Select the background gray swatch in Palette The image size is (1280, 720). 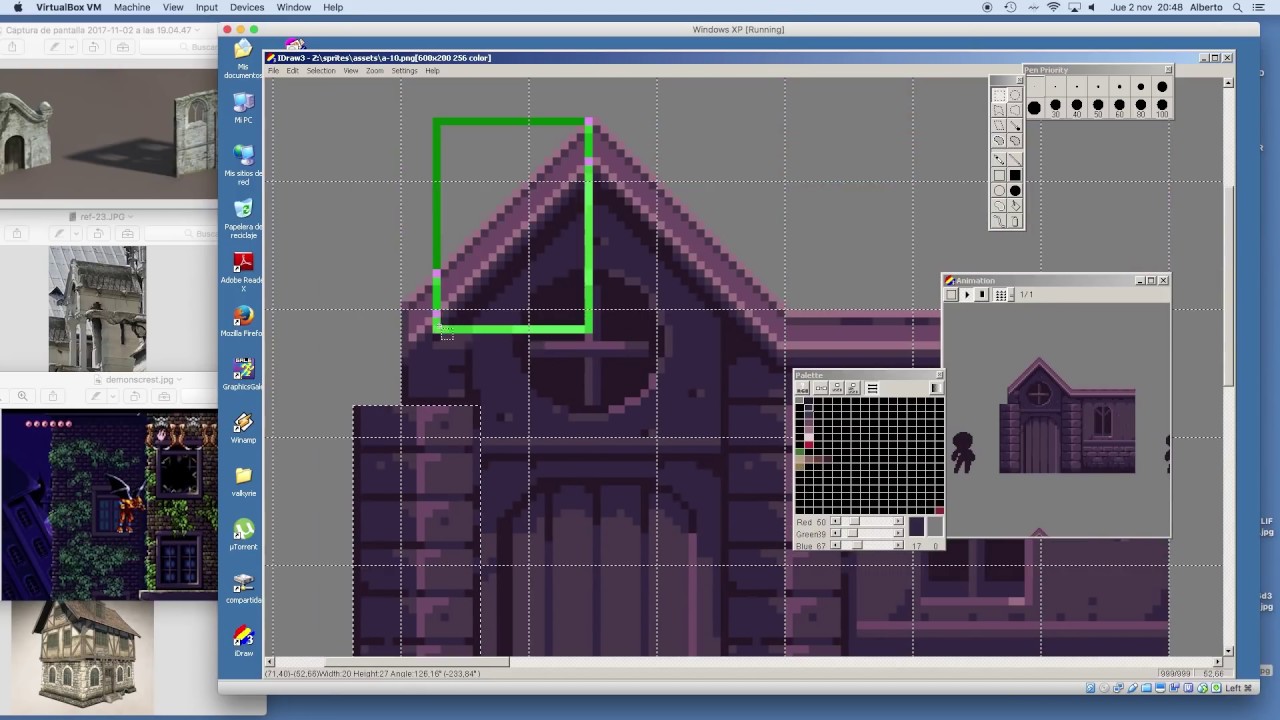pyautogui.click(x=935, y=526)
